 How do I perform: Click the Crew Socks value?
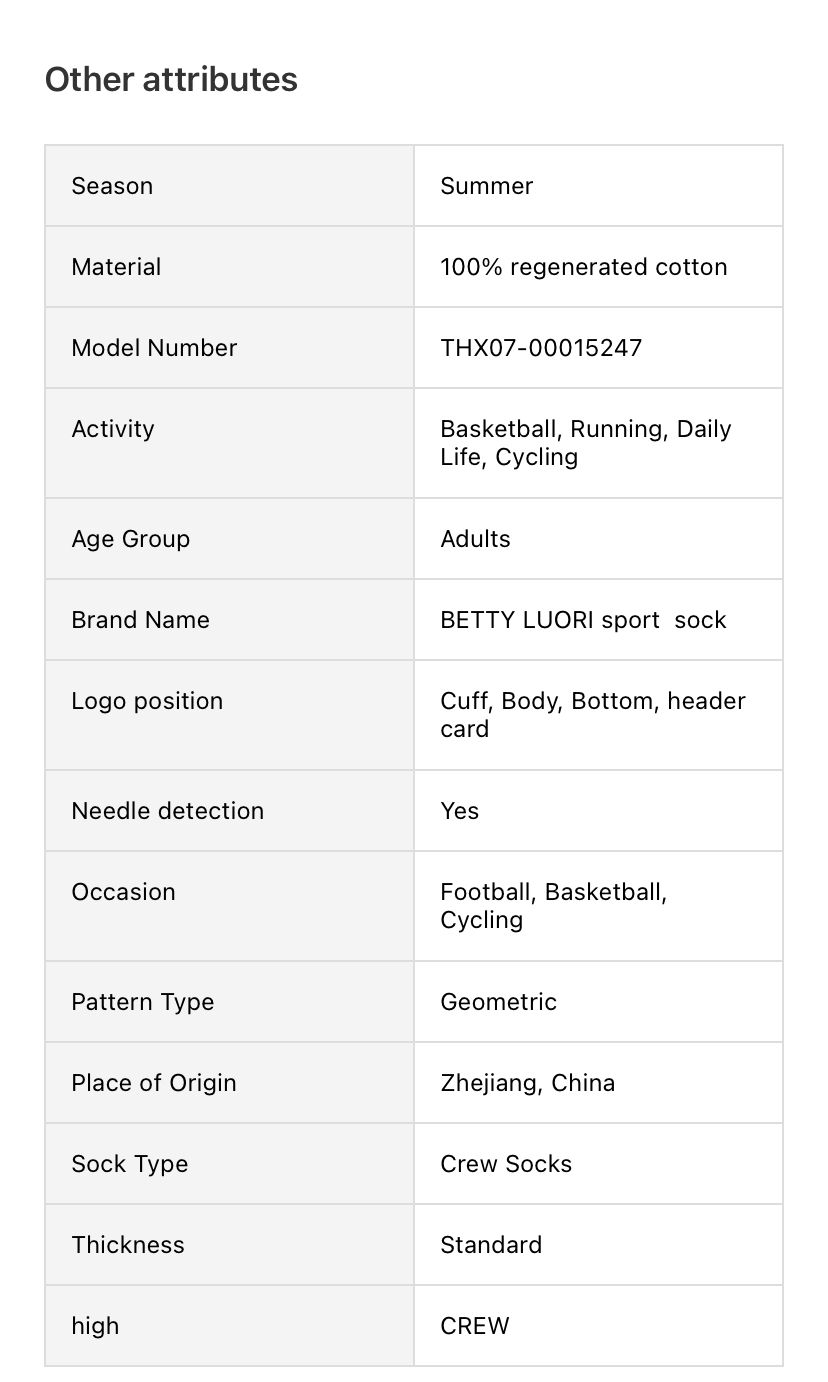click(x=506, y=1164)
